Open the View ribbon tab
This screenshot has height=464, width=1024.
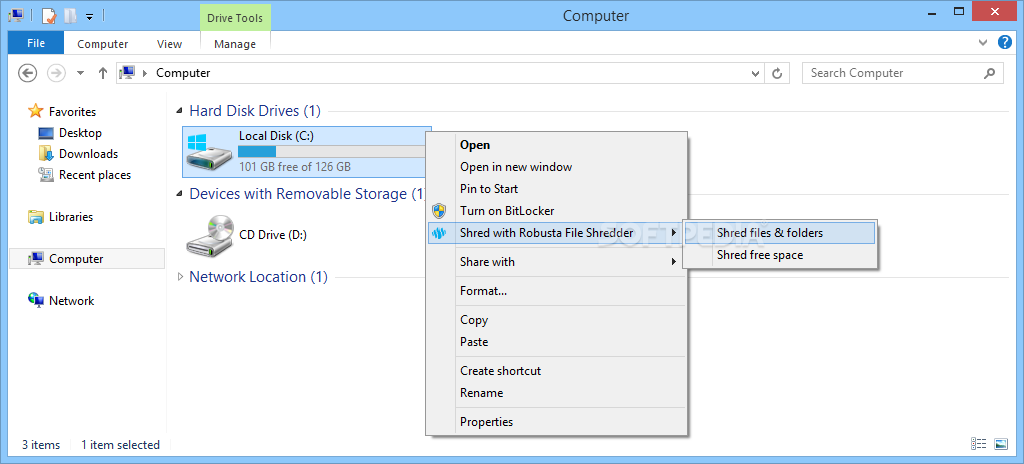[x=170, y=44]
